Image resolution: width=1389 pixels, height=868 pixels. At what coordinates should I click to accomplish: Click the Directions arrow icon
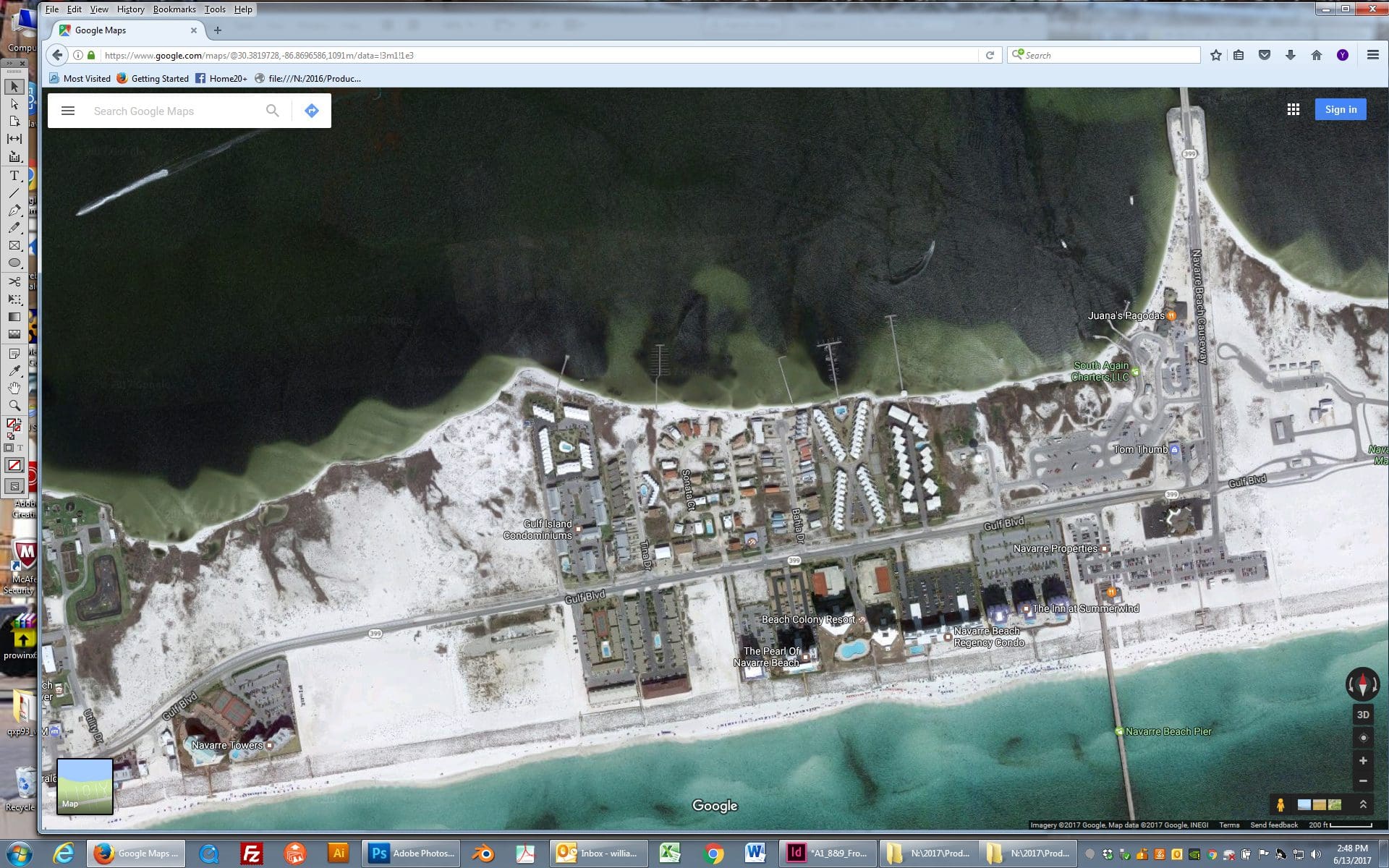coord(312,111)
